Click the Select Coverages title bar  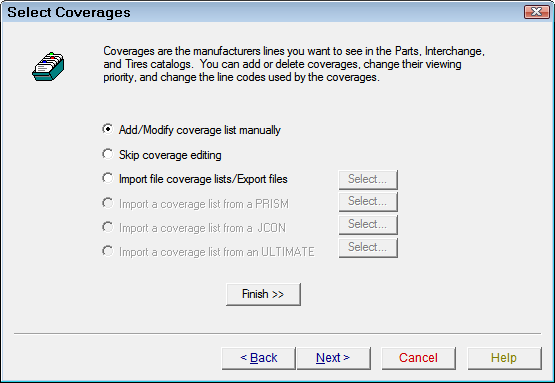(x=262, y=12)
